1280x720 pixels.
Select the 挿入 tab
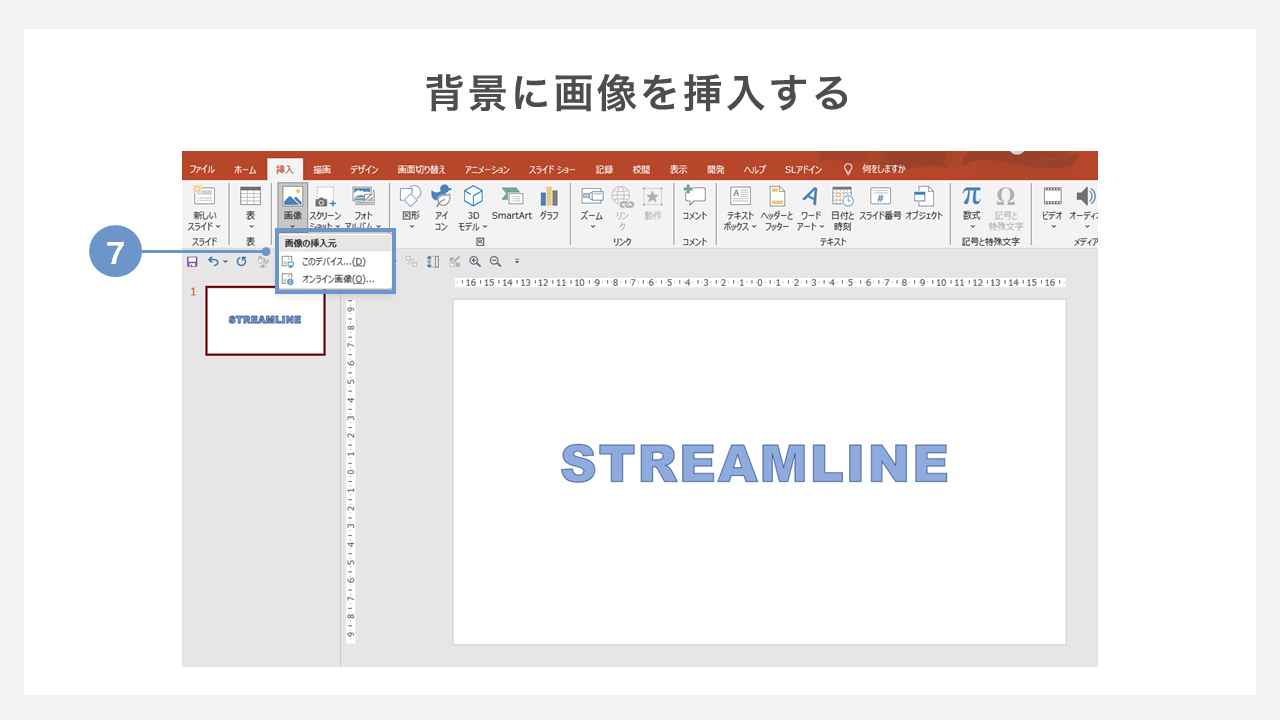coord(285,169)
